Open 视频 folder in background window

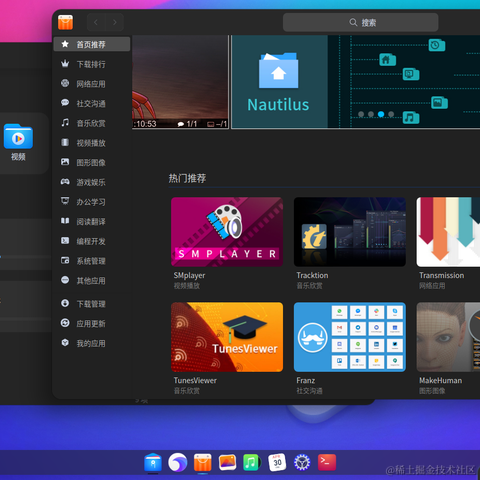tap(18, 142)
